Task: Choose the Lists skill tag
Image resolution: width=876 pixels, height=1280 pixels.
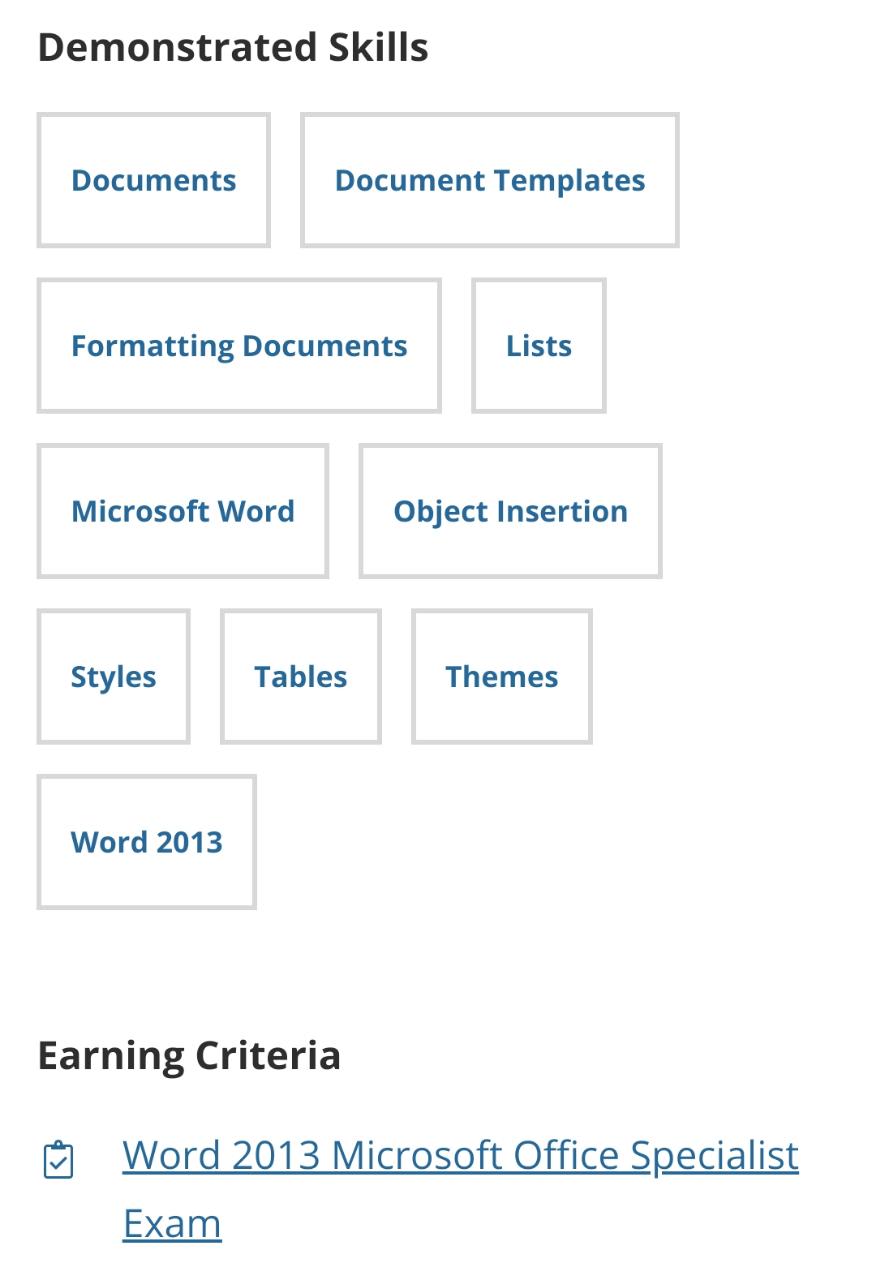Action: tap(539, 346)
